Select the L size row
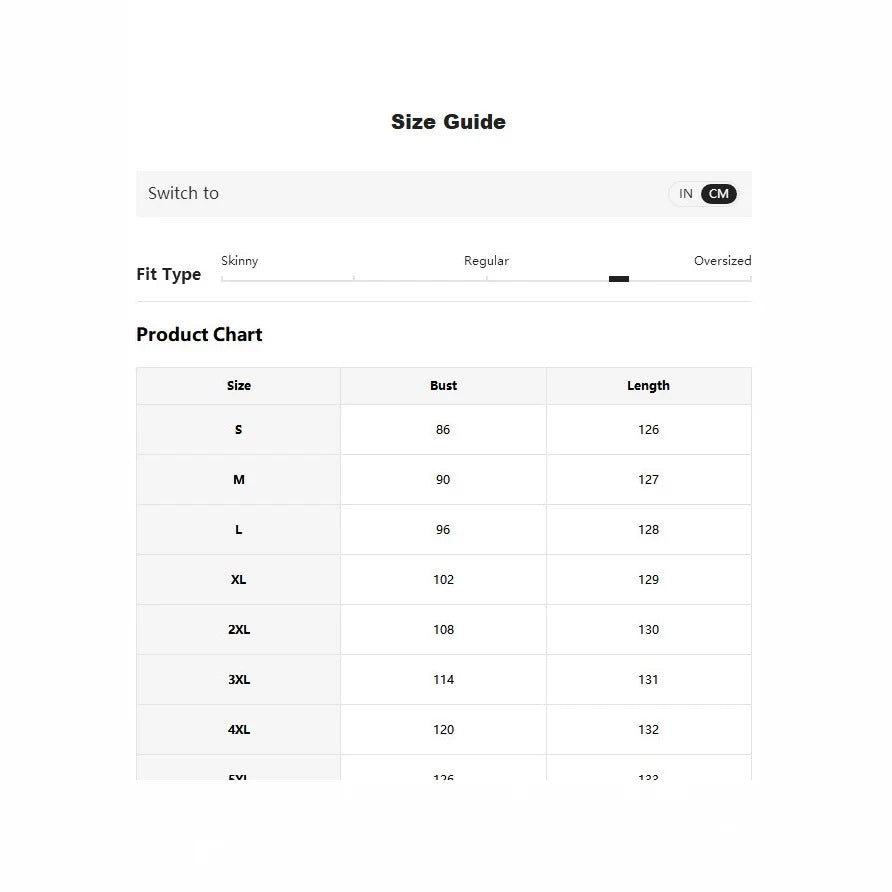Image resolution: width=892 pixels, height=892 pixels. click(444, 530)
